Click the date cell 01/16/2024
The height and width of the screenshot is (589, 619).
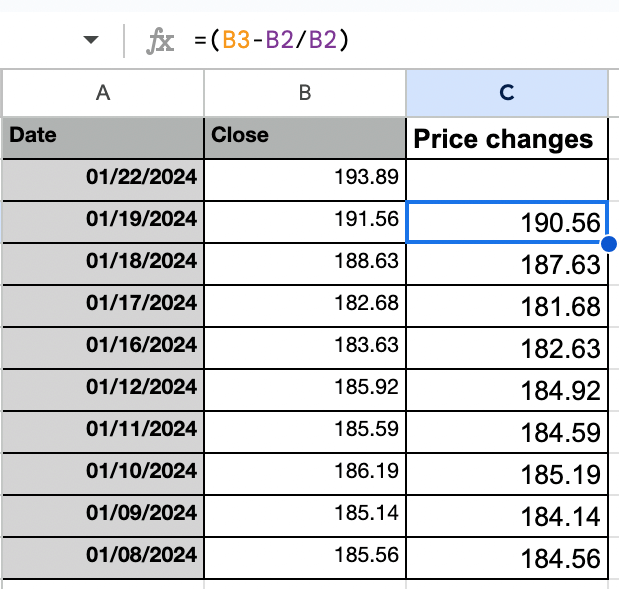coord(103,348)
